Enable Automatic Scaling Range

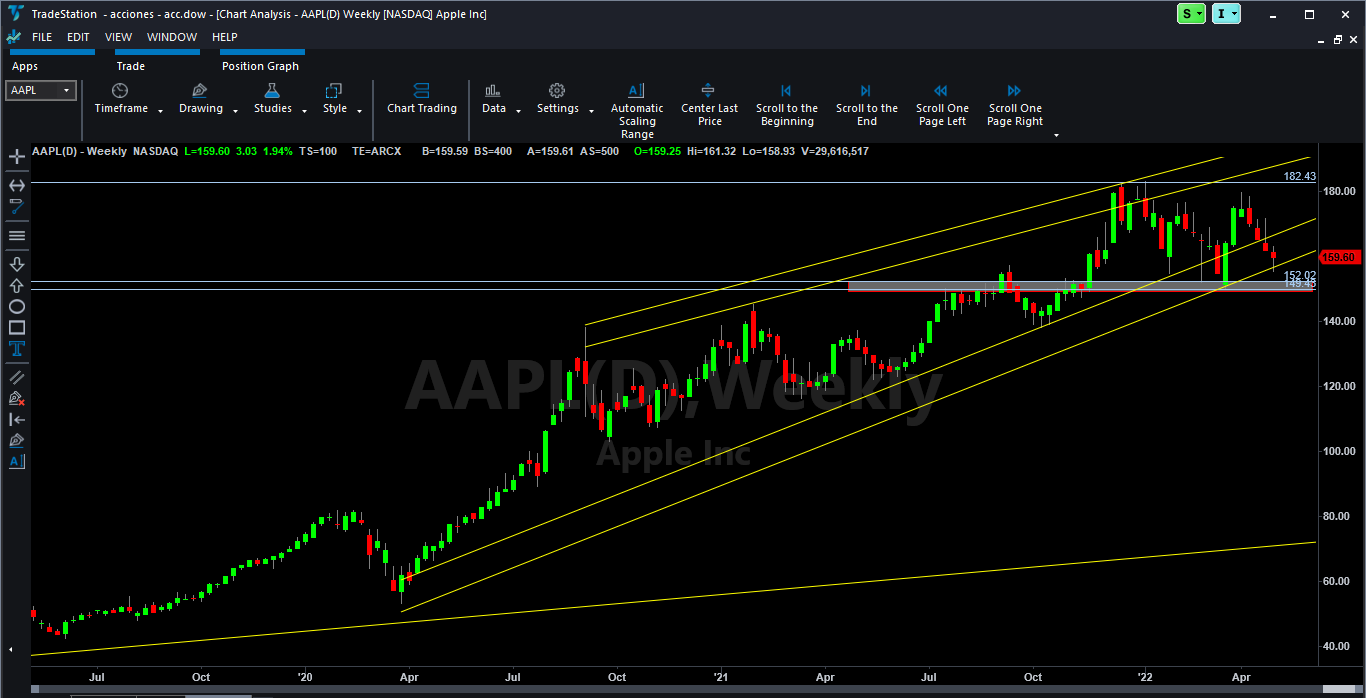tap(637, 110)
